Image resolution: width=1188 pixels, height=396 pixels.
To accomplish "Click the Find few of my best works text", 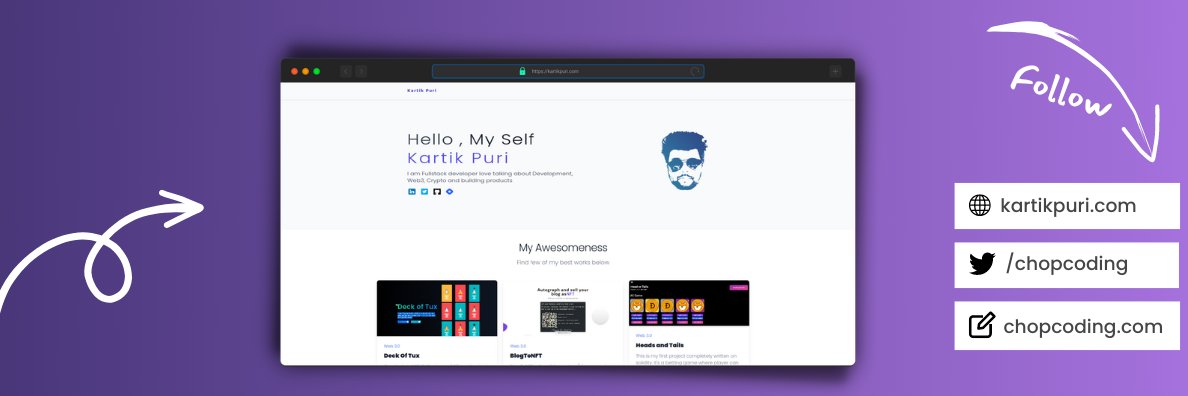I will [563, 263].
